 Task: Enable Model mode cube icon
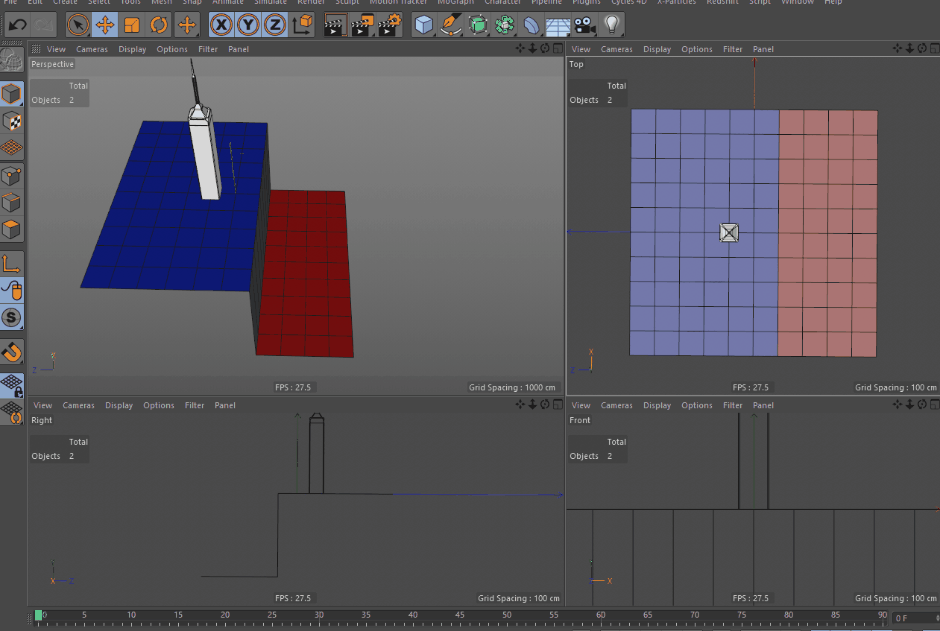pos(11,94)
